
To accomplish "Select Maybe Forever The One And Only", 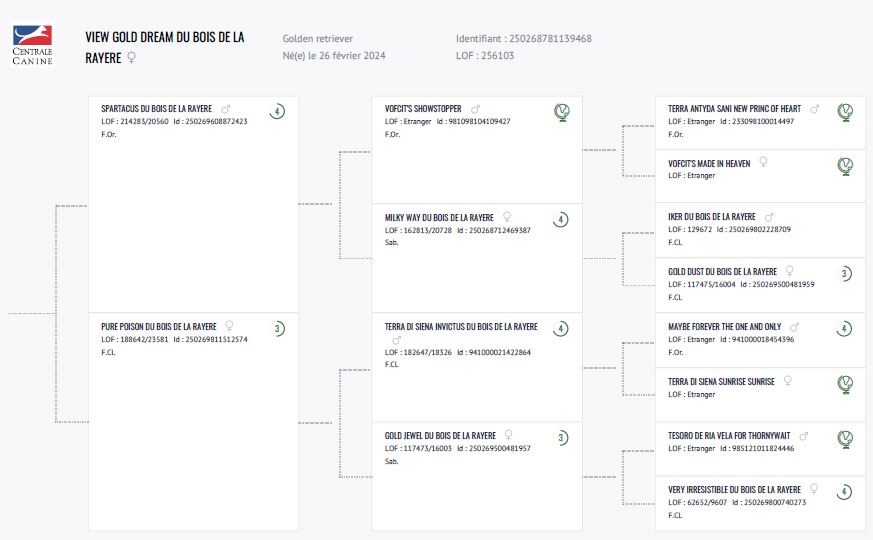I will [725, 327].
